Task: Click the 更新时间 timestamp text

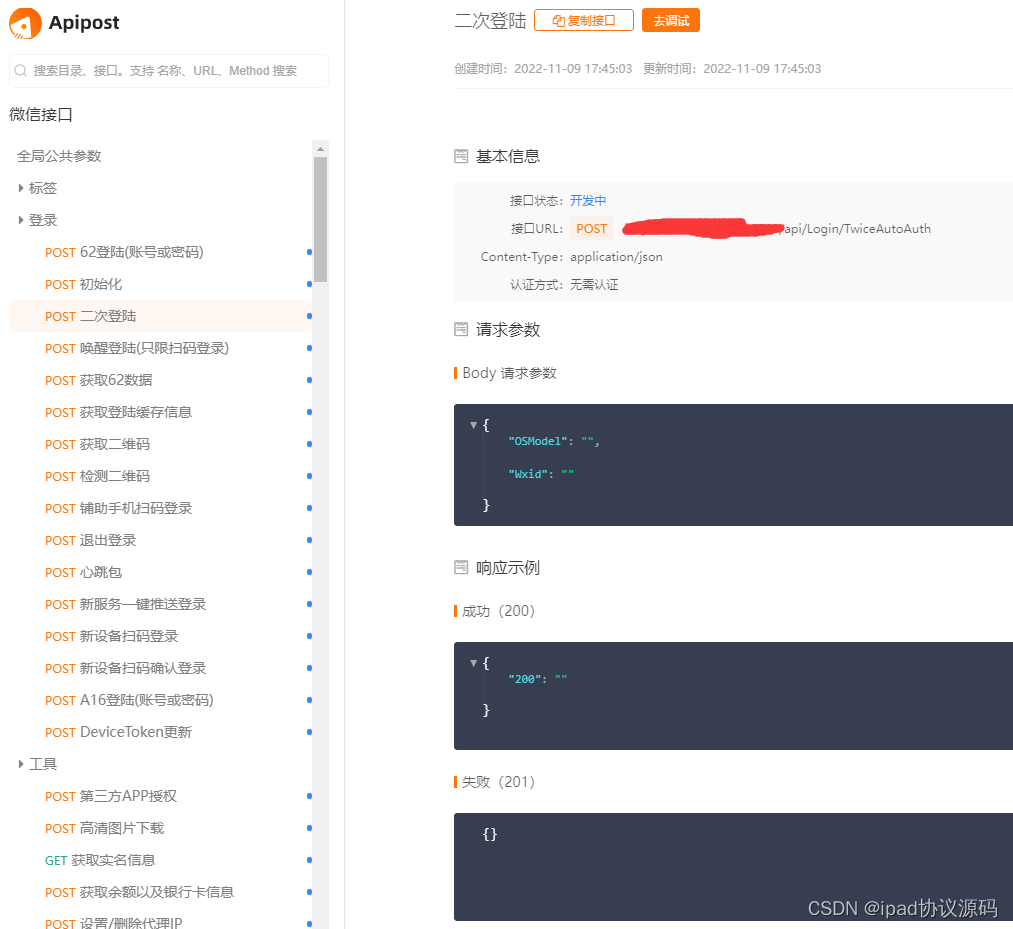Action: pos(732,69)
